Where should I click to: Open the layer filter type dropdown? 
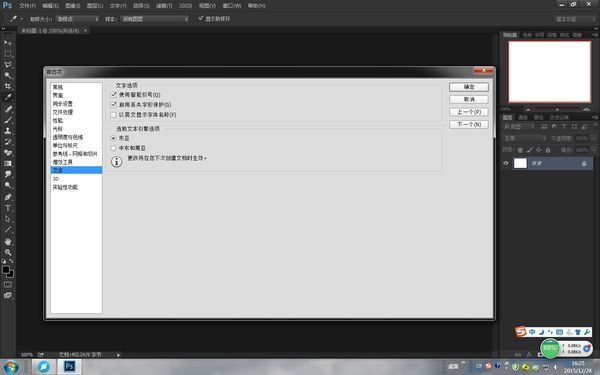[x=518, y=127]
